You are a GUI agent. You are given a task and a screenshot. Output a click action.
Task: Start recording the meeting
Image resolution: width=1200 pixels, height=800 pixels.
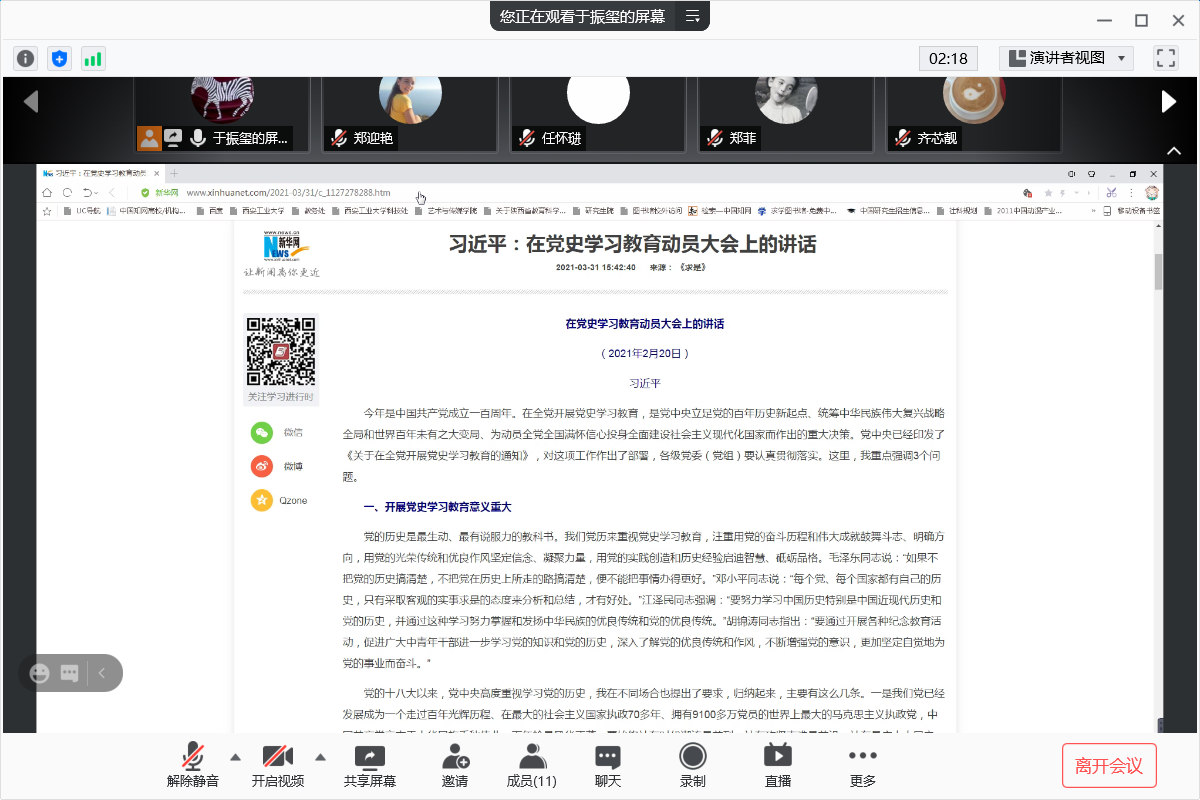(692, 765)
